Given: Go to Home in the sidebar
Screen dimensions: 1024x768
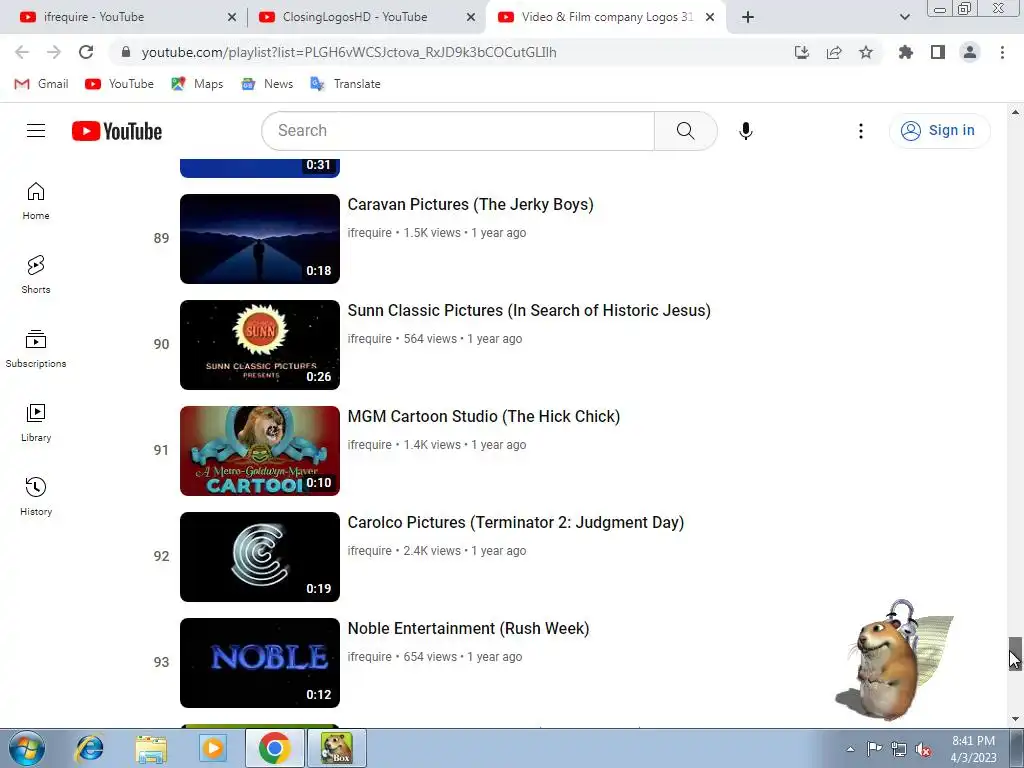Looking at the screenshot, I should pos(36,201).
